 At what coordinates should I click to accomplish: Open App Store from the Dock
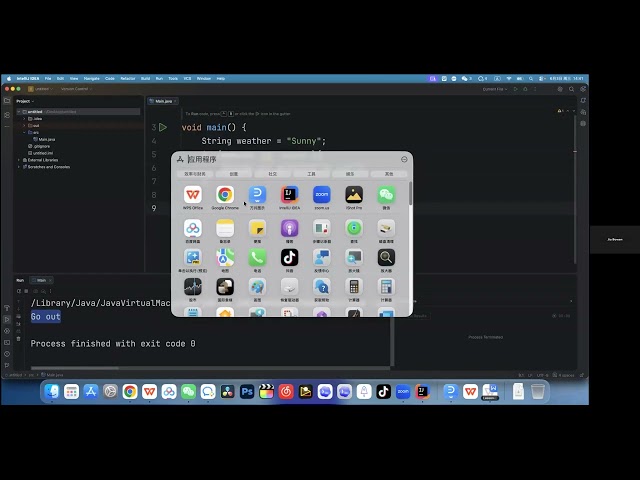pos(91,392)
